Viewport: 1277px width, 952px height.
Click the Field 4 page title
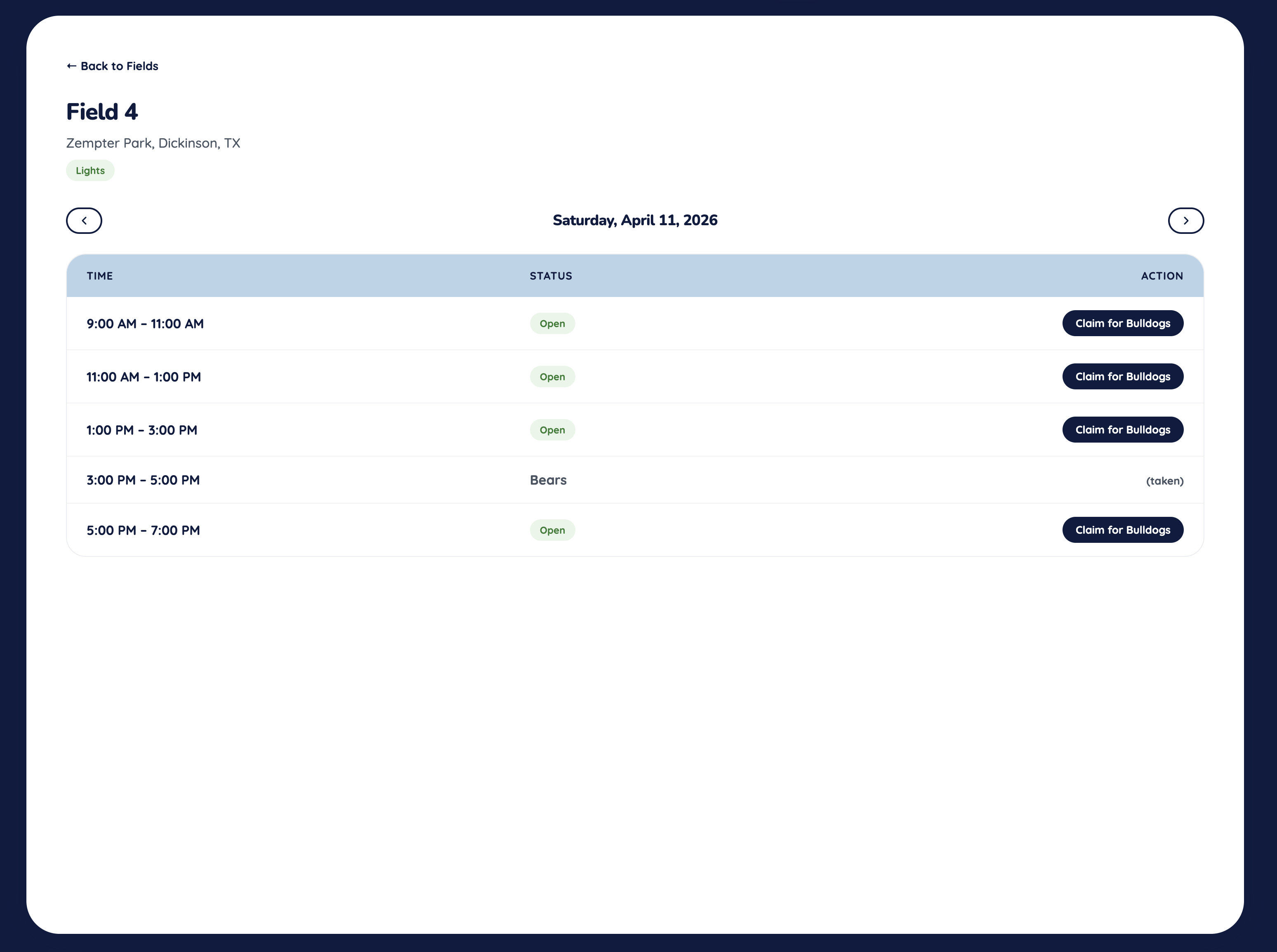pyautogui.click(x=102, y=112)
